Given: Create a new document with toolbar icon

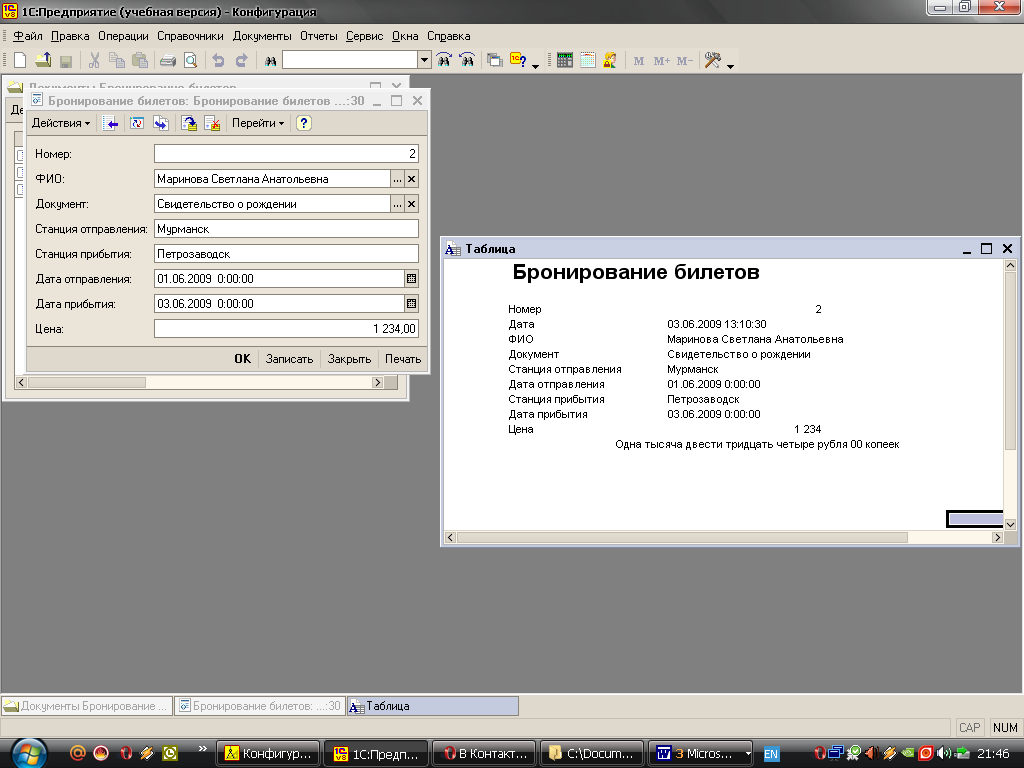Looking at the screenshot, I should pyautogui.click(x=20, y=61).
